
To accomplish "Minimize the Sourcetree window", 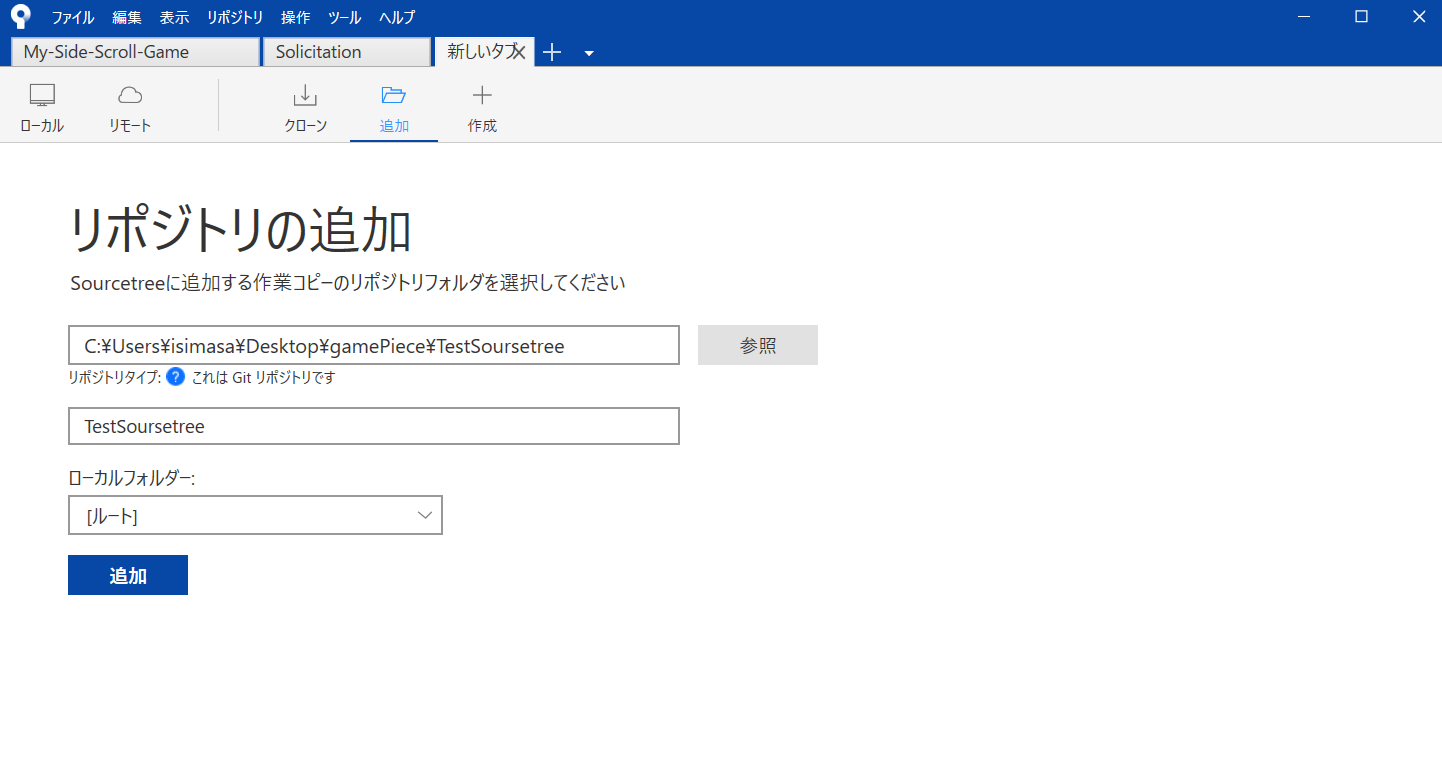I will click(x=1304, y=17).
